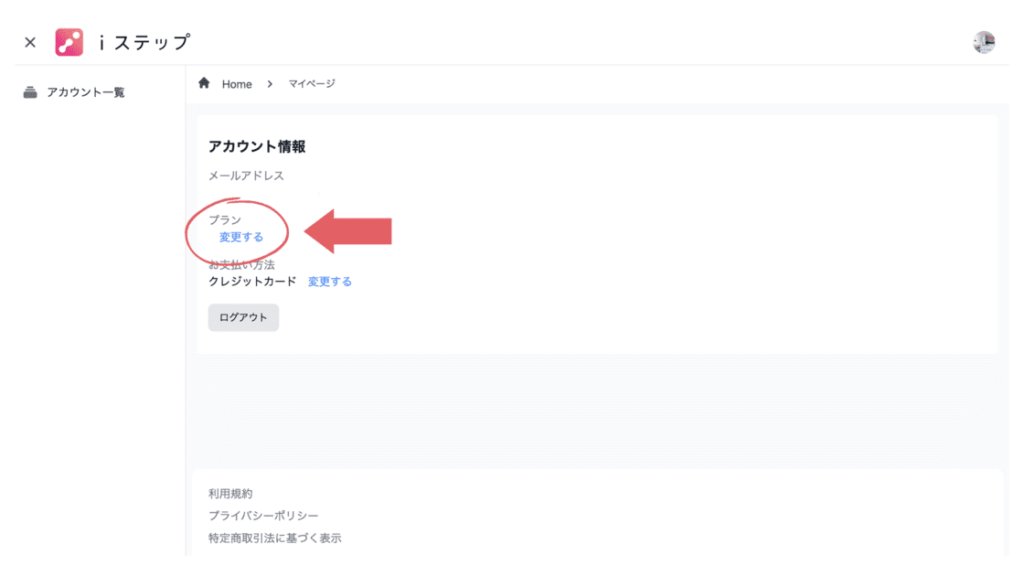Click the home icon in the breadcrumb
Image resolution: width=1024 pixels, height=576 pixels.
(x=204, y=83)
